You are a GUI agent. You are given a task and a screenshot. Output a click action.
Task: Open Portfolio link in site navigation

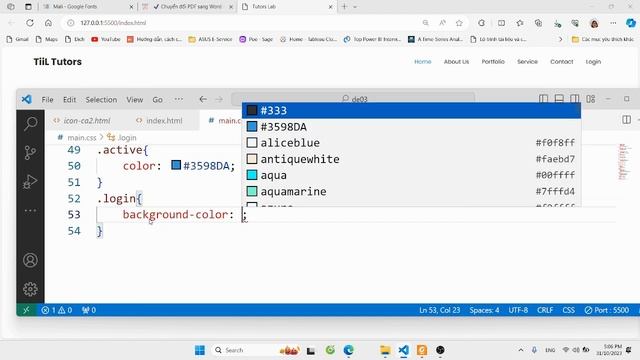coord(493,62)
